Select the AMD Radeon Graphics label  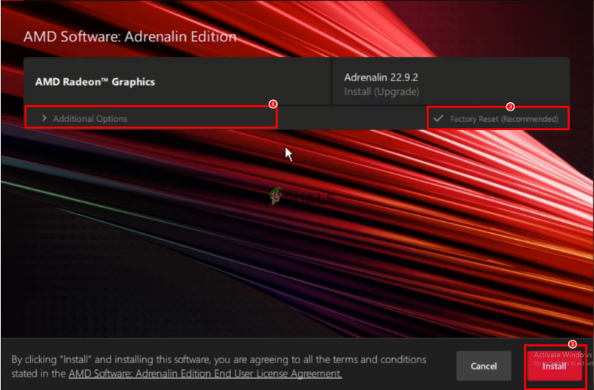point(95,82)
